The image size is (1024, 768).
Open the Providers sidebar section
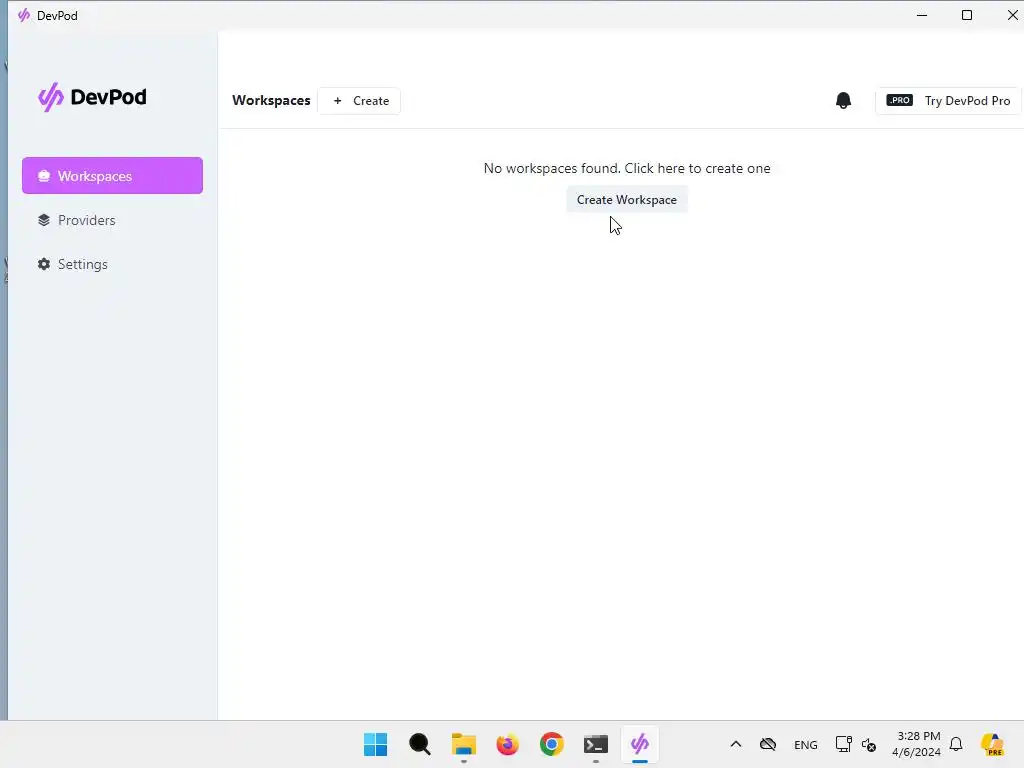[x=112, y=220]
